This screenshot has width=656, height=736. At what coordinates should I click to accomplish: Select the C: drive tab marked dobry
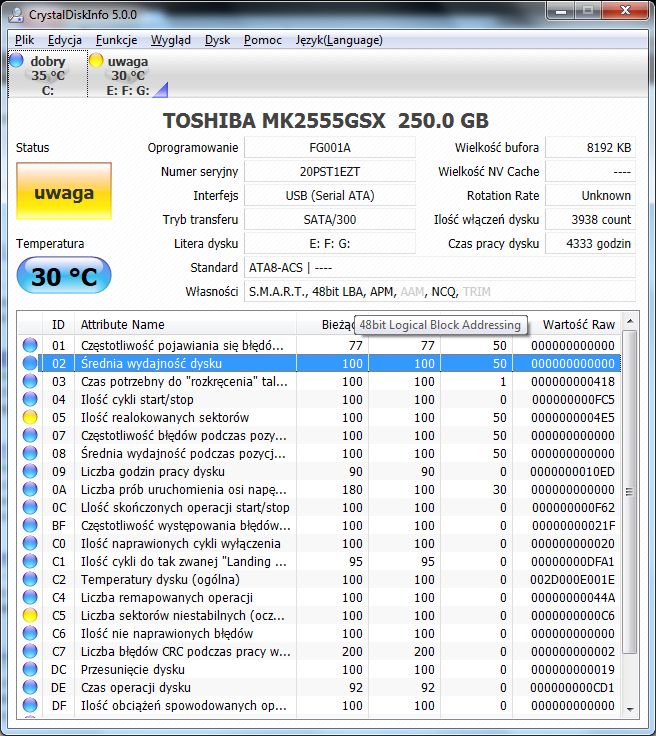click(x=48, y=74)
